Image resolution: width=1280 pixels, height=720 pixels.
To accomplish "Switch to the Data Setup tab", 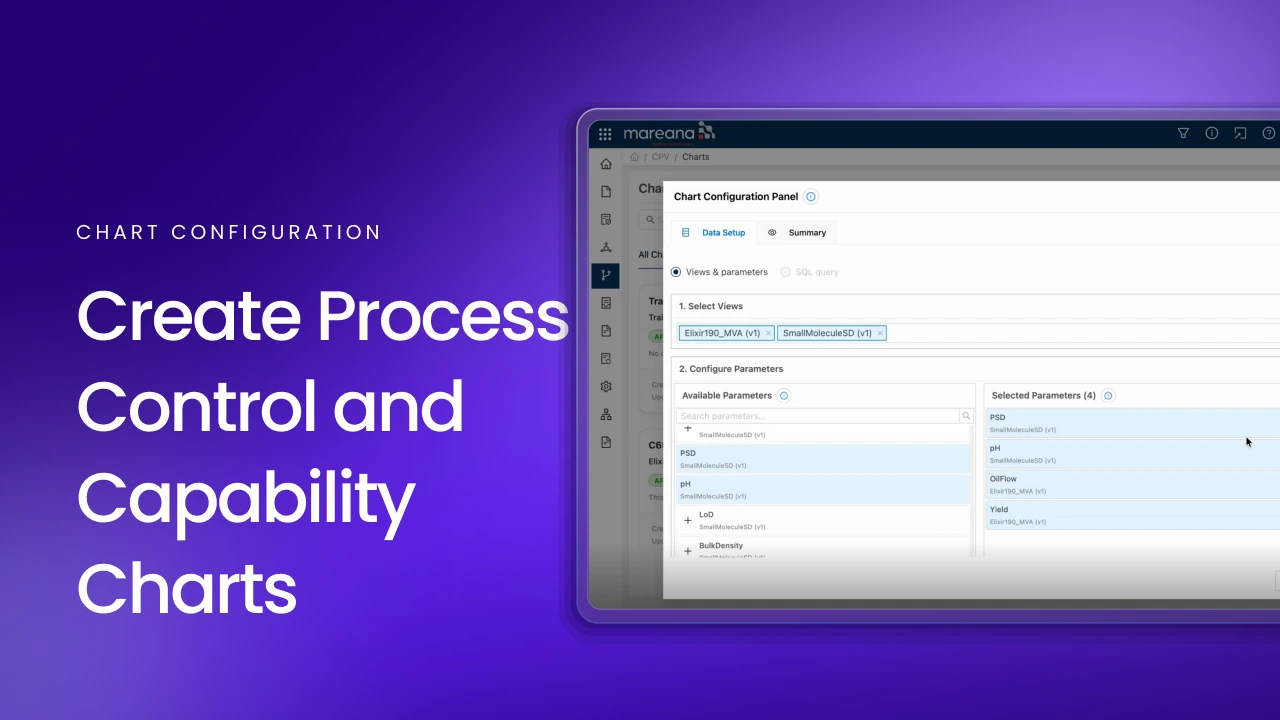I will [714, 233].
